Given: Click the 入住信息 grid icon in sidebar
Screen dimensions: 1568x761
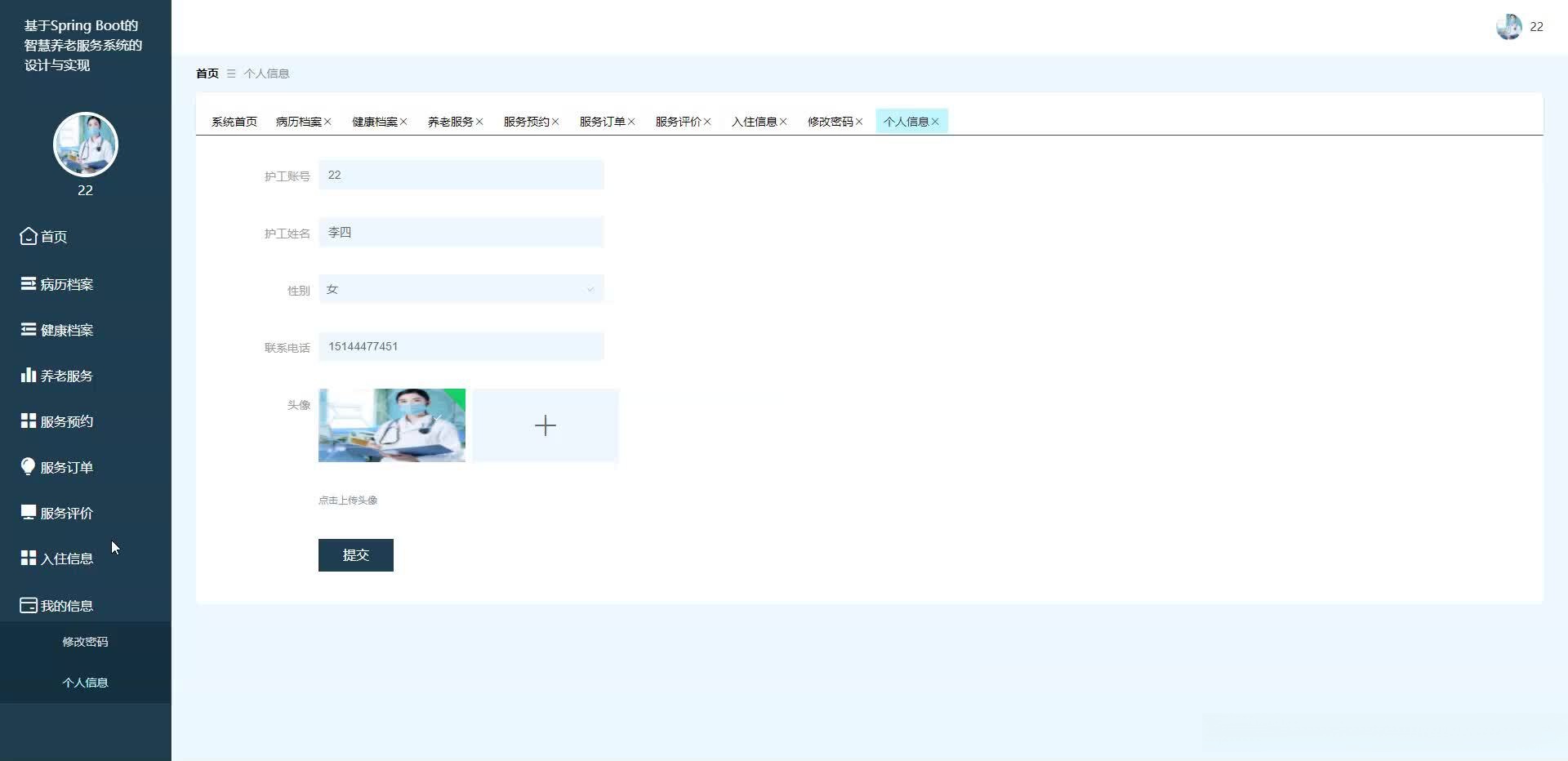Looking at the screenshot, I should click(29, 558).
